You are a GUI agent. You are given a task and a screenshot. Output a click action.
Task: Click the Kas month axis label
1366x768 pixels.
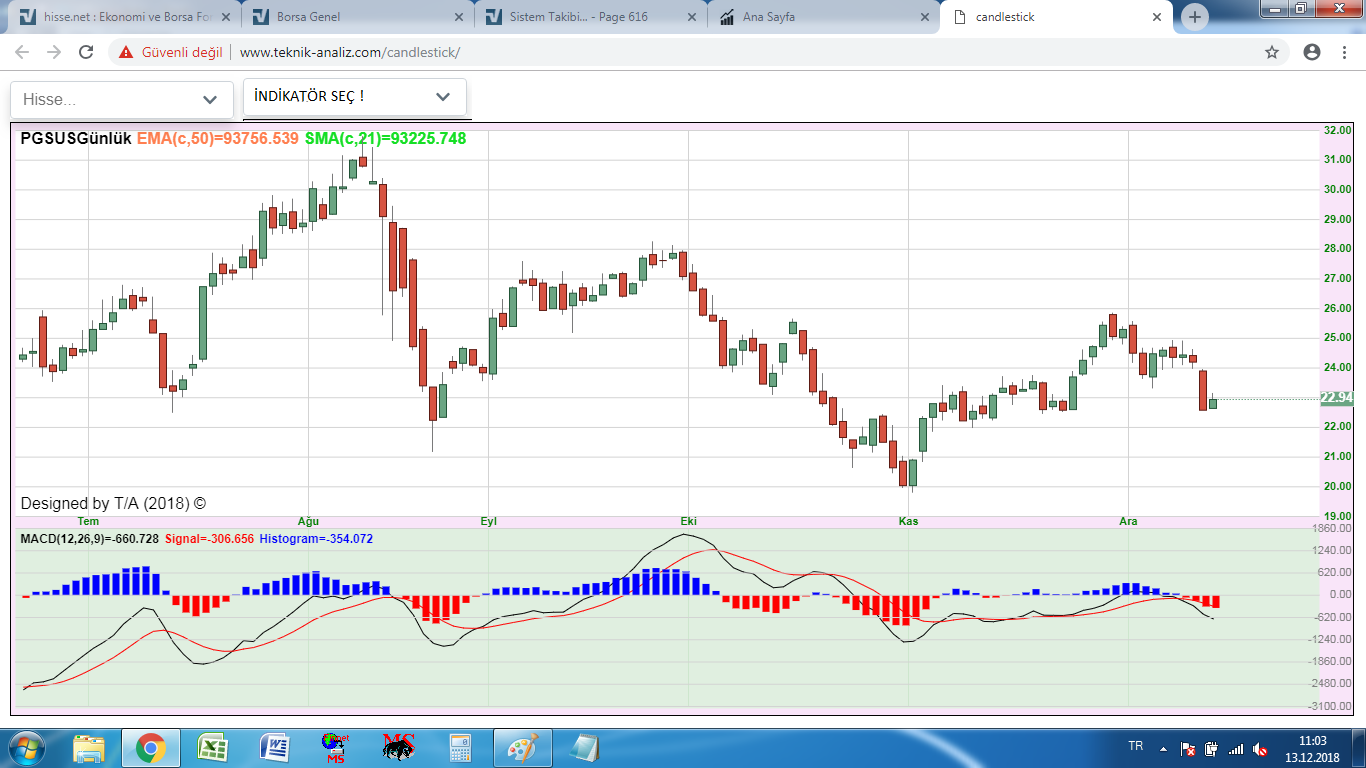(x=908, y=522)
